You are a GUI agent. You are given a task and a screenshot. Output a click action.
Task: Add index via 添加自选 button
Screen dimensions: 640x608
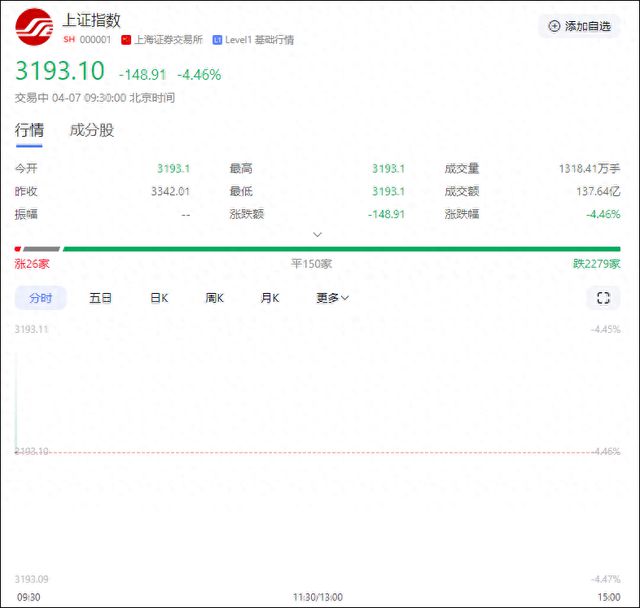point(580,27)
